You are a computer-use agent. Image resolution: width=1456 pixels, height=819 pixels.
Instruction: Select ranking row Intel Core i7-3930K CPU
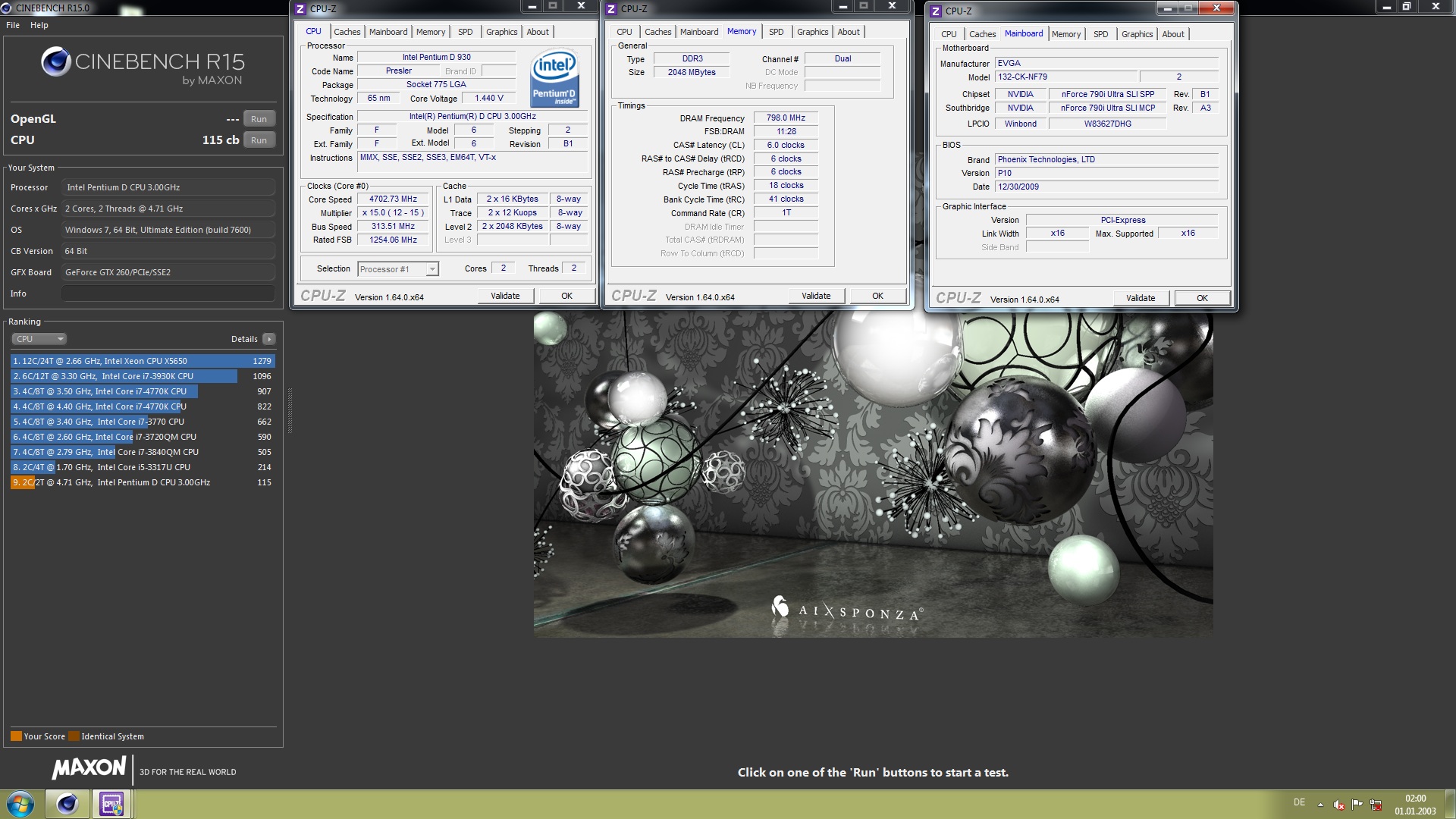tap(143, 376)
